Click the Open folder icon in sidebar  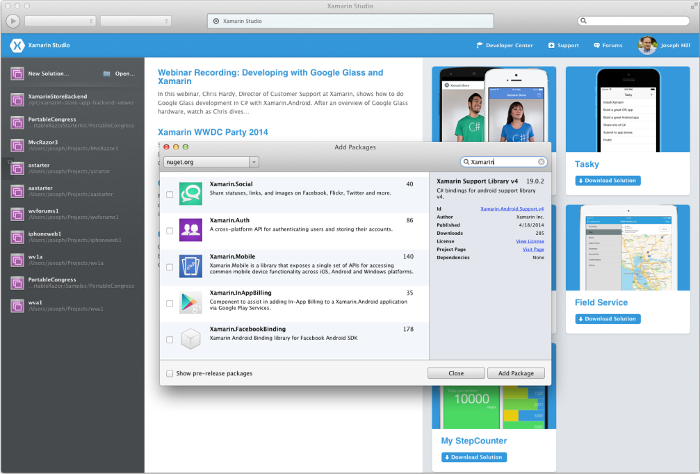pos(107,74)
